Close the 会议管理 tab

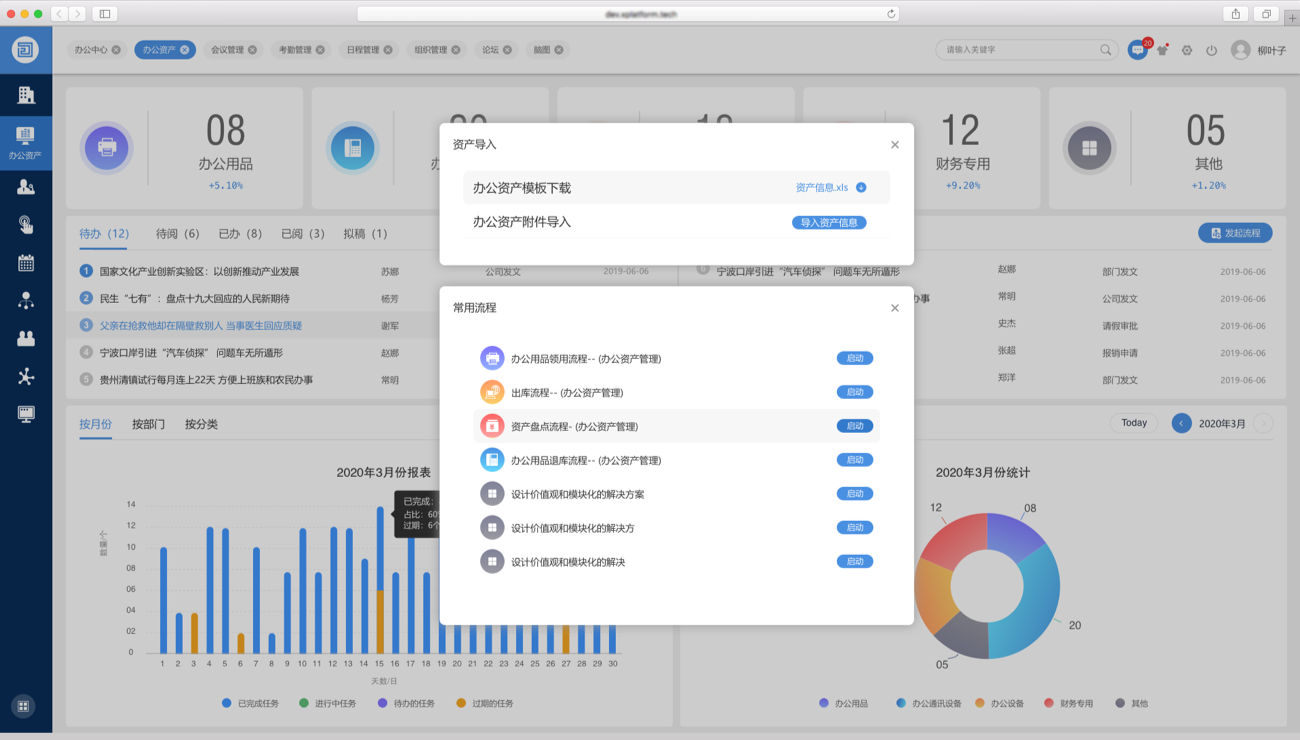pyautogui.click(x=252, y=50)
